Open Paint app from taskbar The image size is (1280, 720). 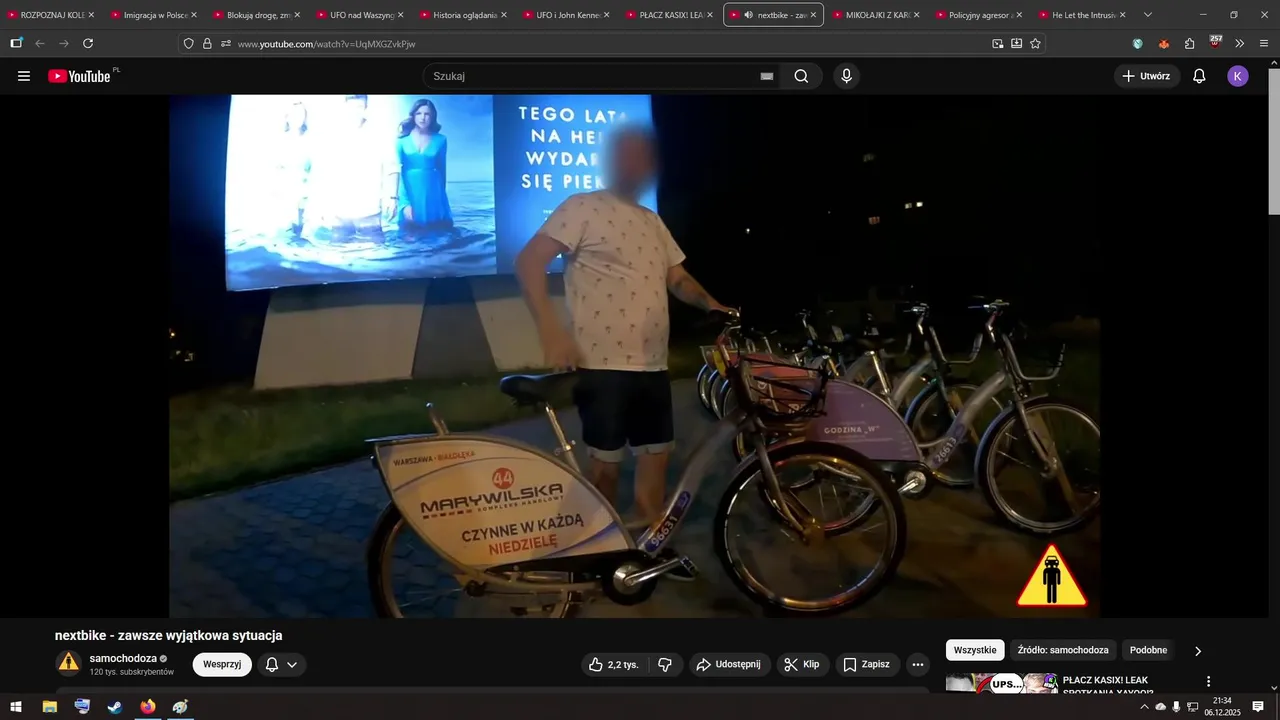(x=180, y=706)
